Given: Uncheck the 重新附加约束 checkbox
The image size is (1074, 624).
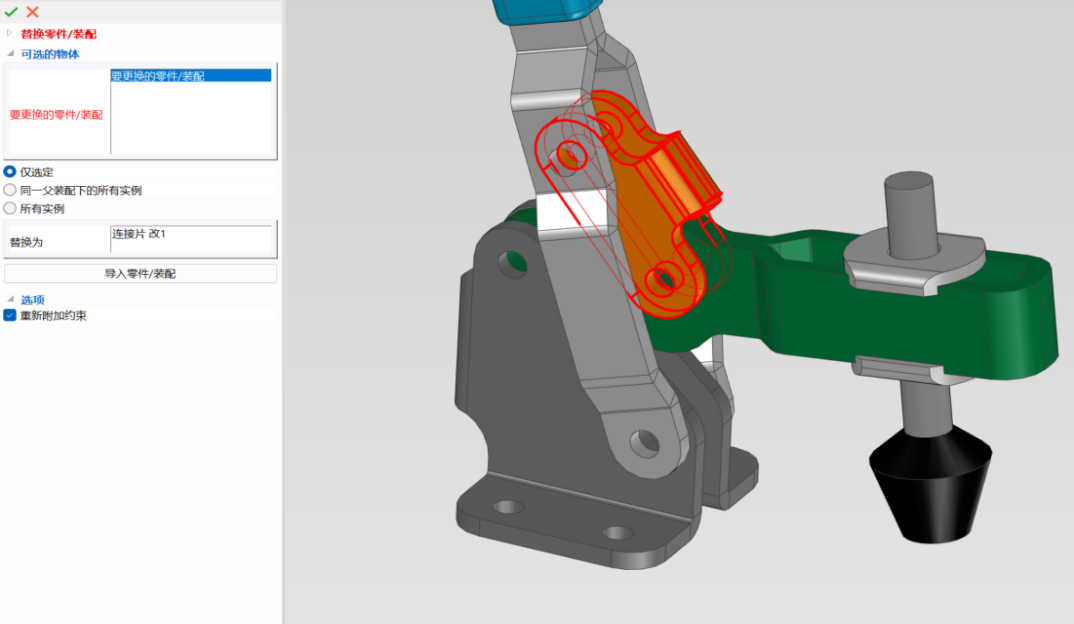Looking at the screenshot, I should [x=10, y=316].
